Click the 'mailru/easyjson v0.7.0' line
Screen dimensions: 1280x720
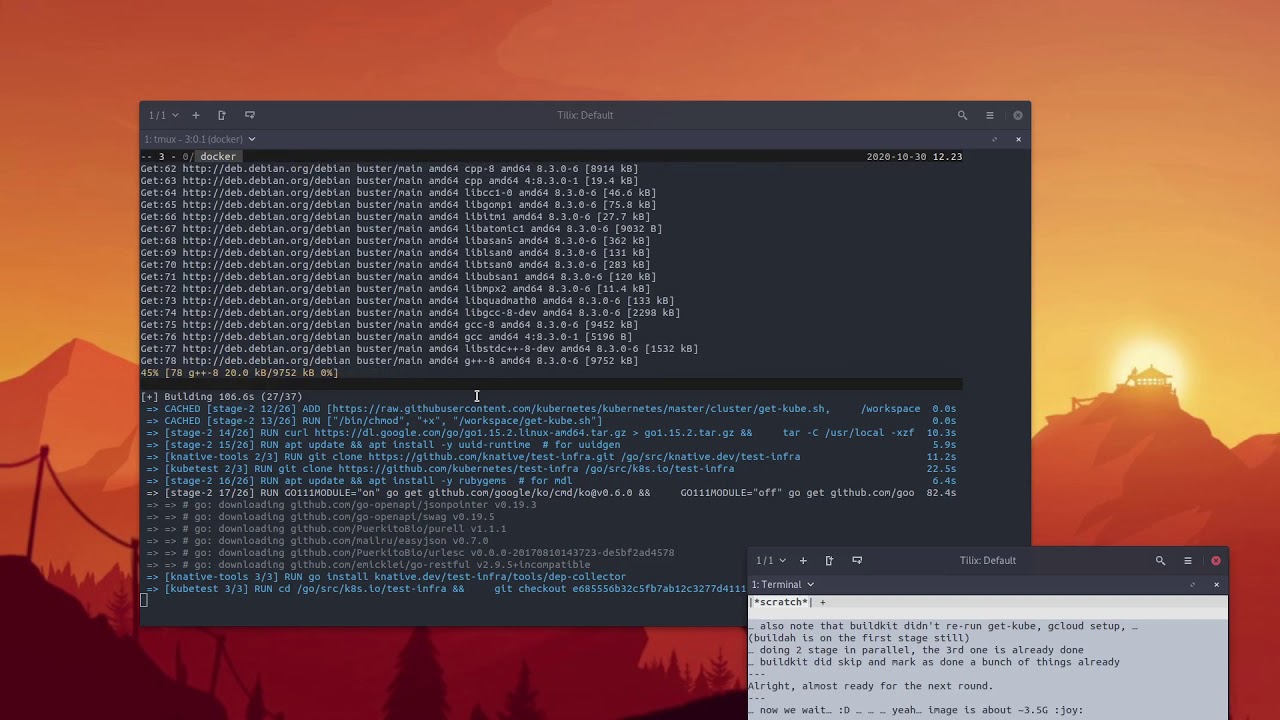[317, 541]
